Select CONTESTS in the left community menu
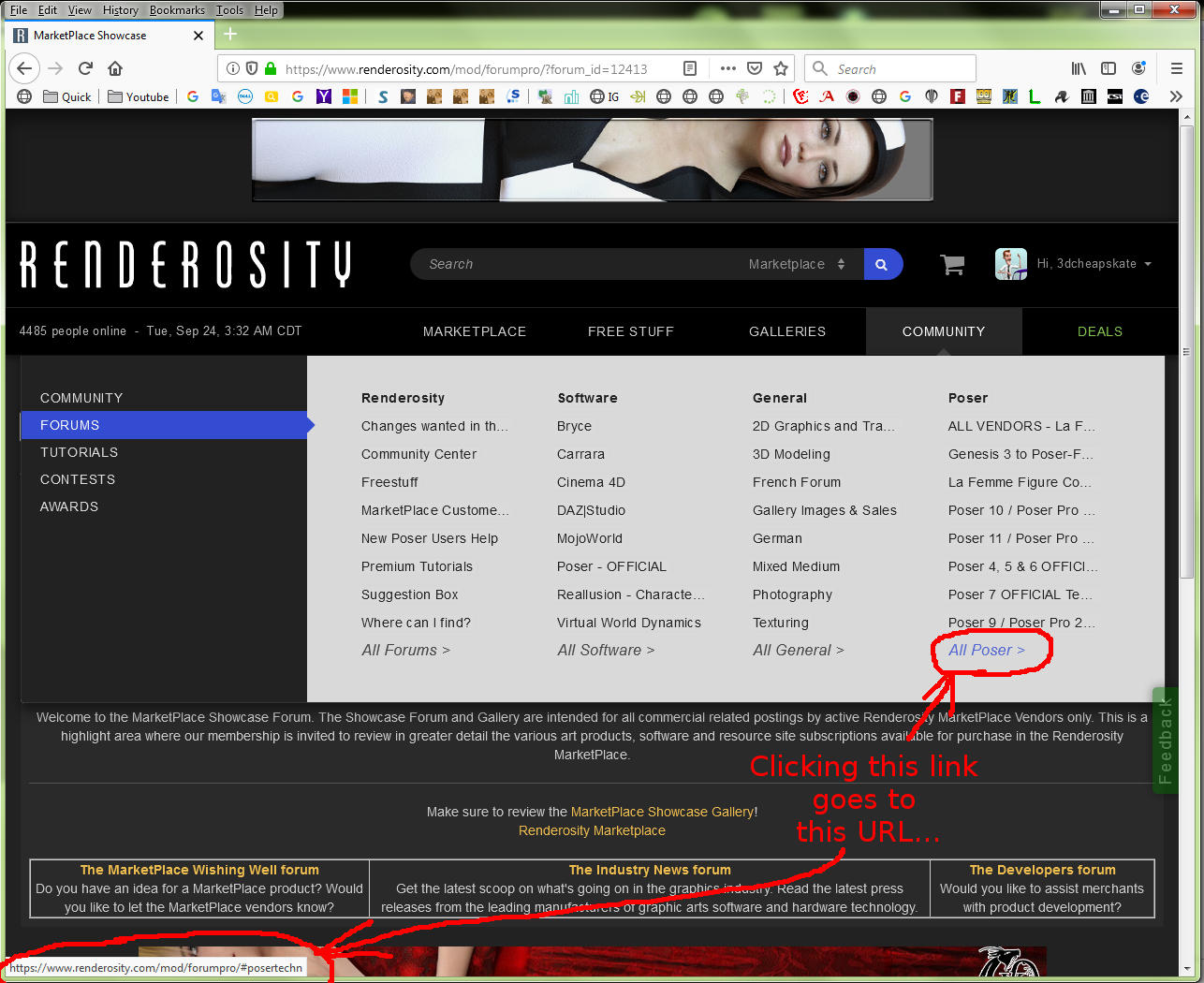The height and width of the screenshot is (983, 1204). point(78,479)
